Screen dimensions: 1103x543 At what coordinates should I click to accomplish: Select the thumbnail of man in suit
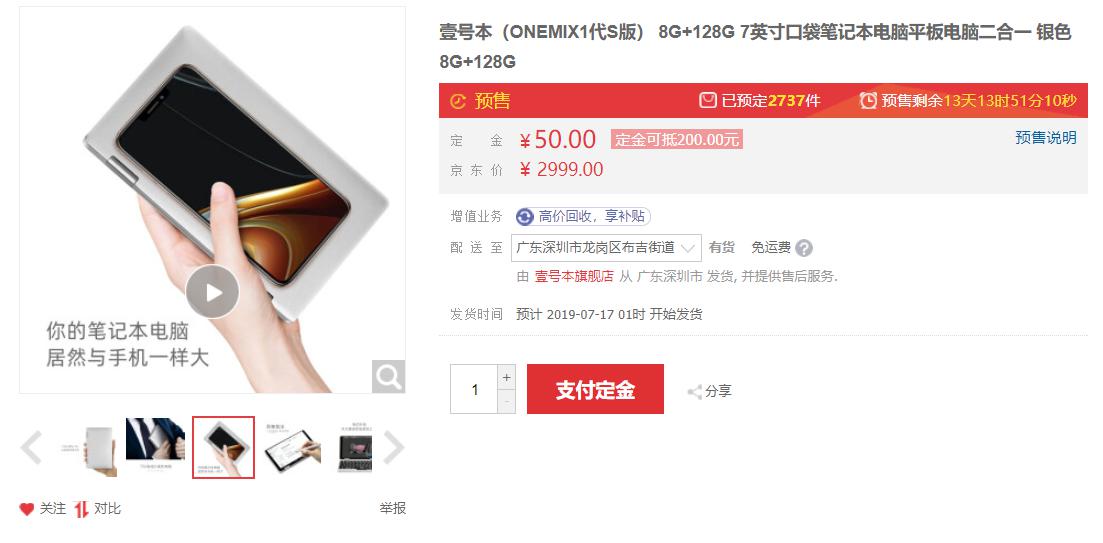(x=155, y=447)
